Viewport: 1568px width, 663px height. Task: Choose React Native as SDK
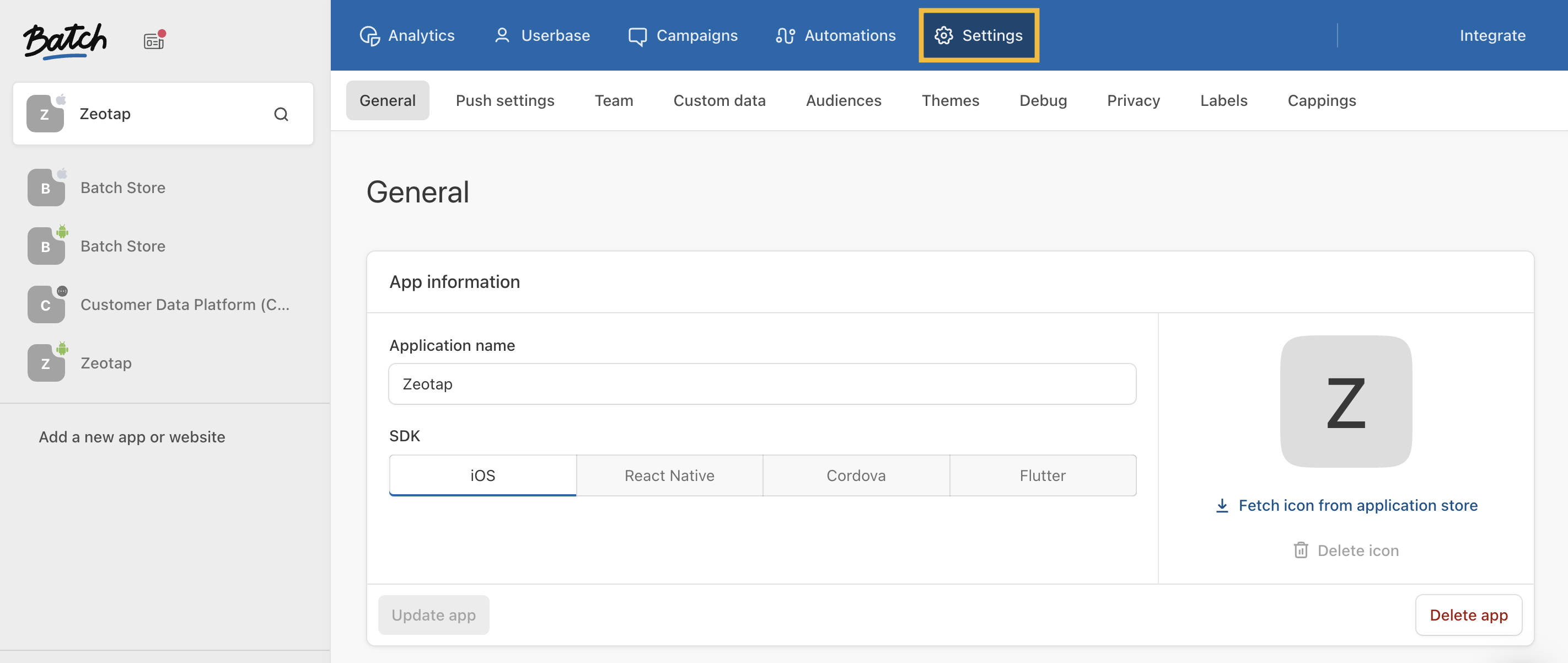[669, 475]
